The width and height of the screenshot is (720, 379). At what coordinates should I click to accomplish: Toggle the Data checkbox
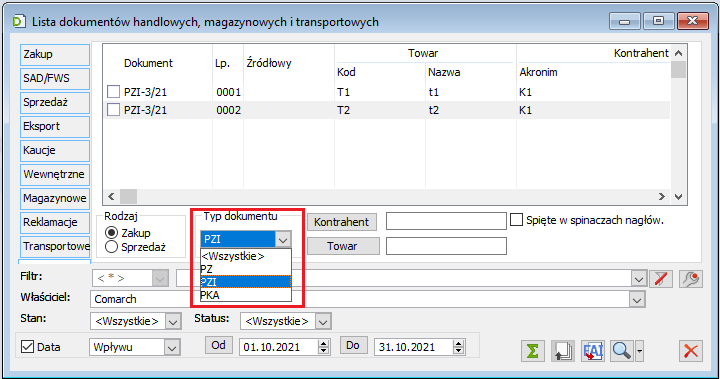tap(28, 347)
